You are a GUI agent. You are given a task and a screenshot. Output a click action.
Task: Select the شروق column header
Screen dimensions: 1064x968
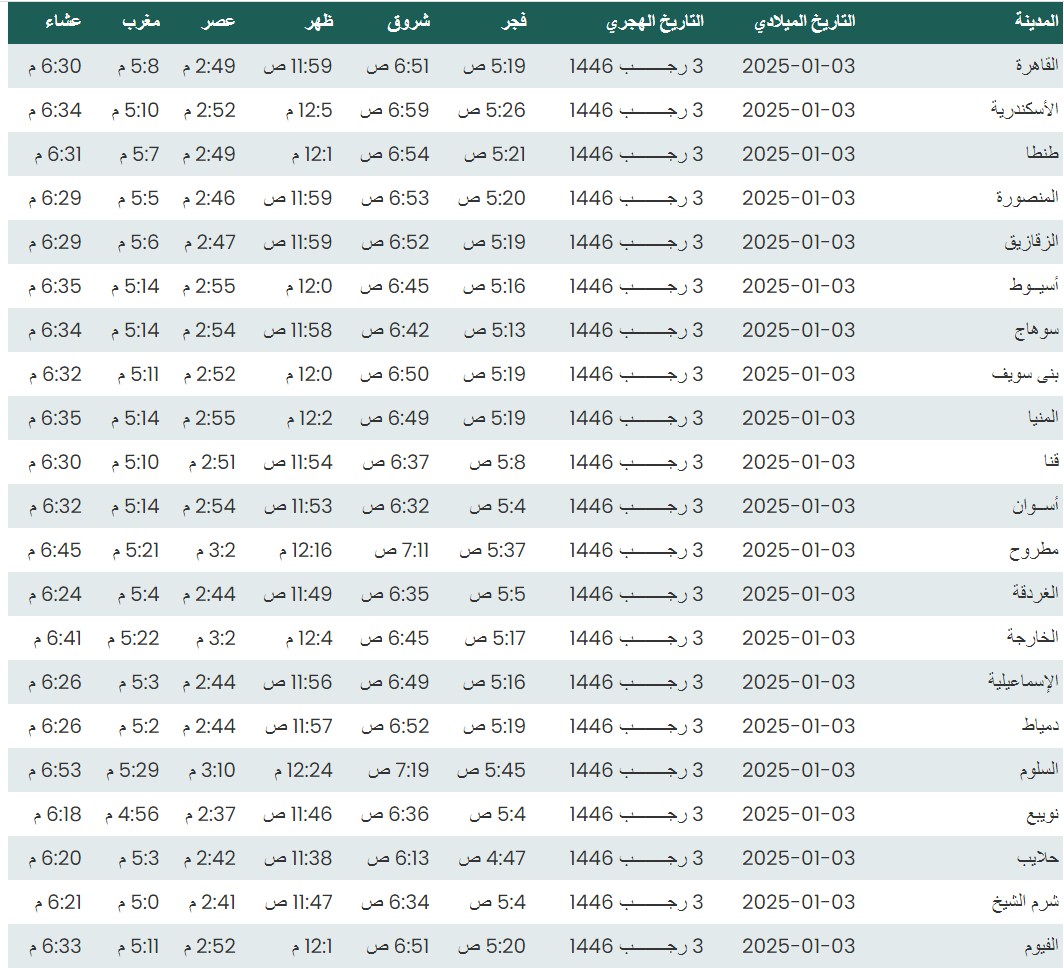click(409, 22)
